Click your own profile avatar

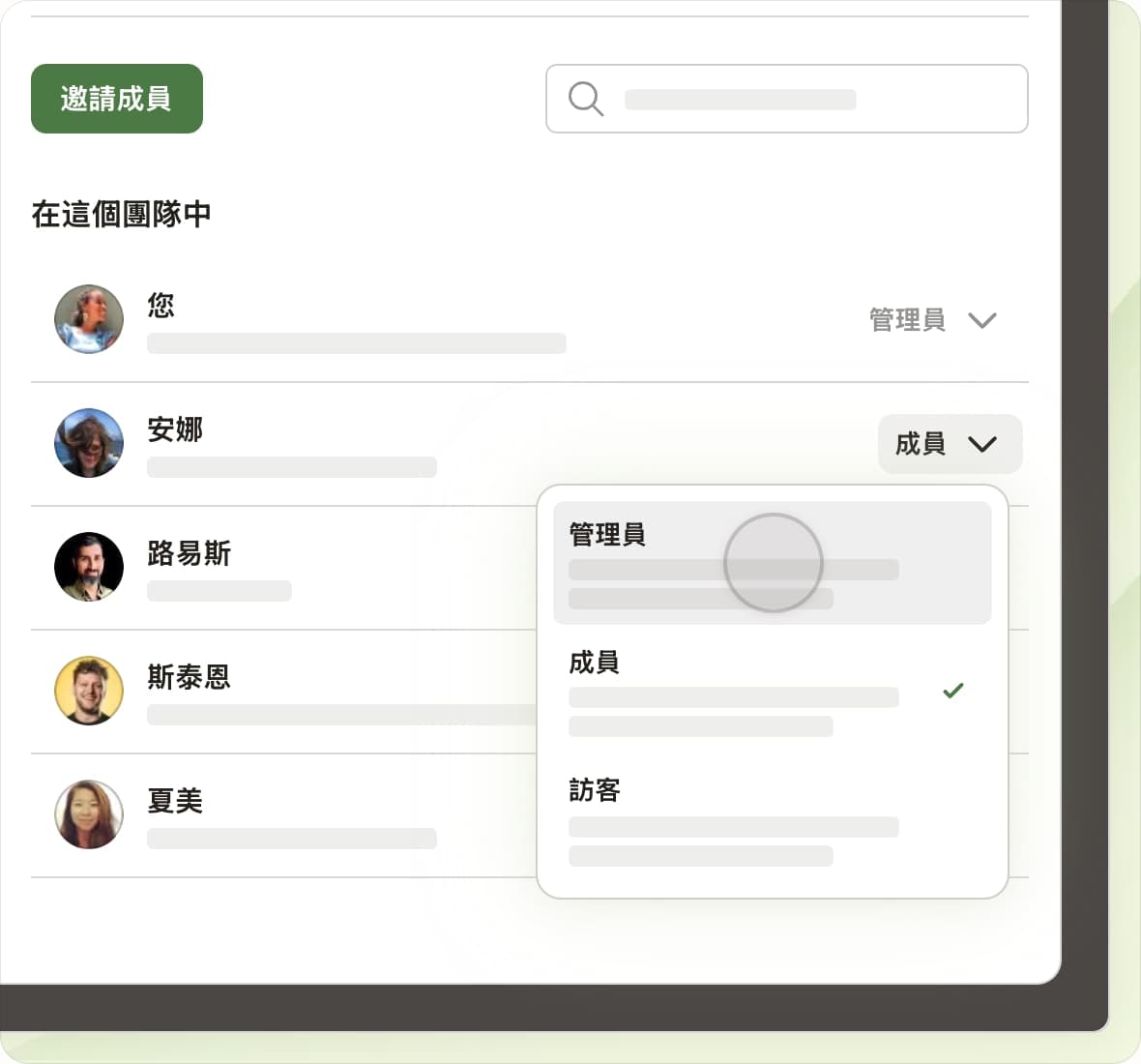click(89, 319)
